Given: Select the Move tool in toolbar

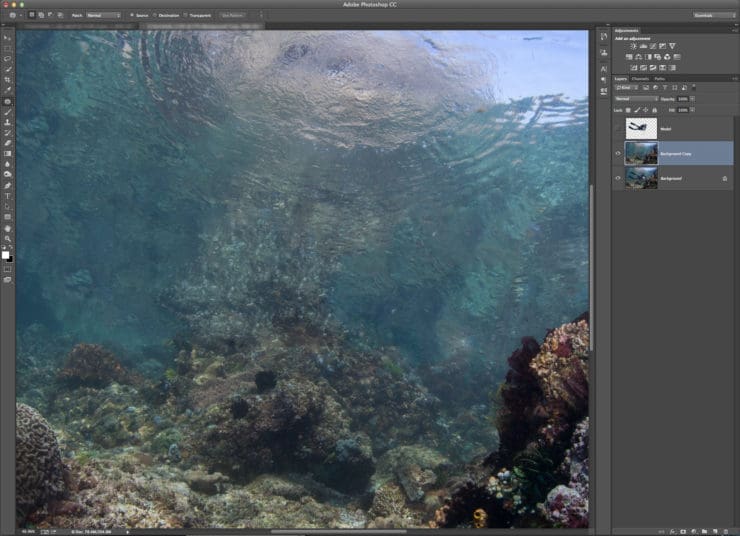Looking at the screenshot, I should point(7,38).
